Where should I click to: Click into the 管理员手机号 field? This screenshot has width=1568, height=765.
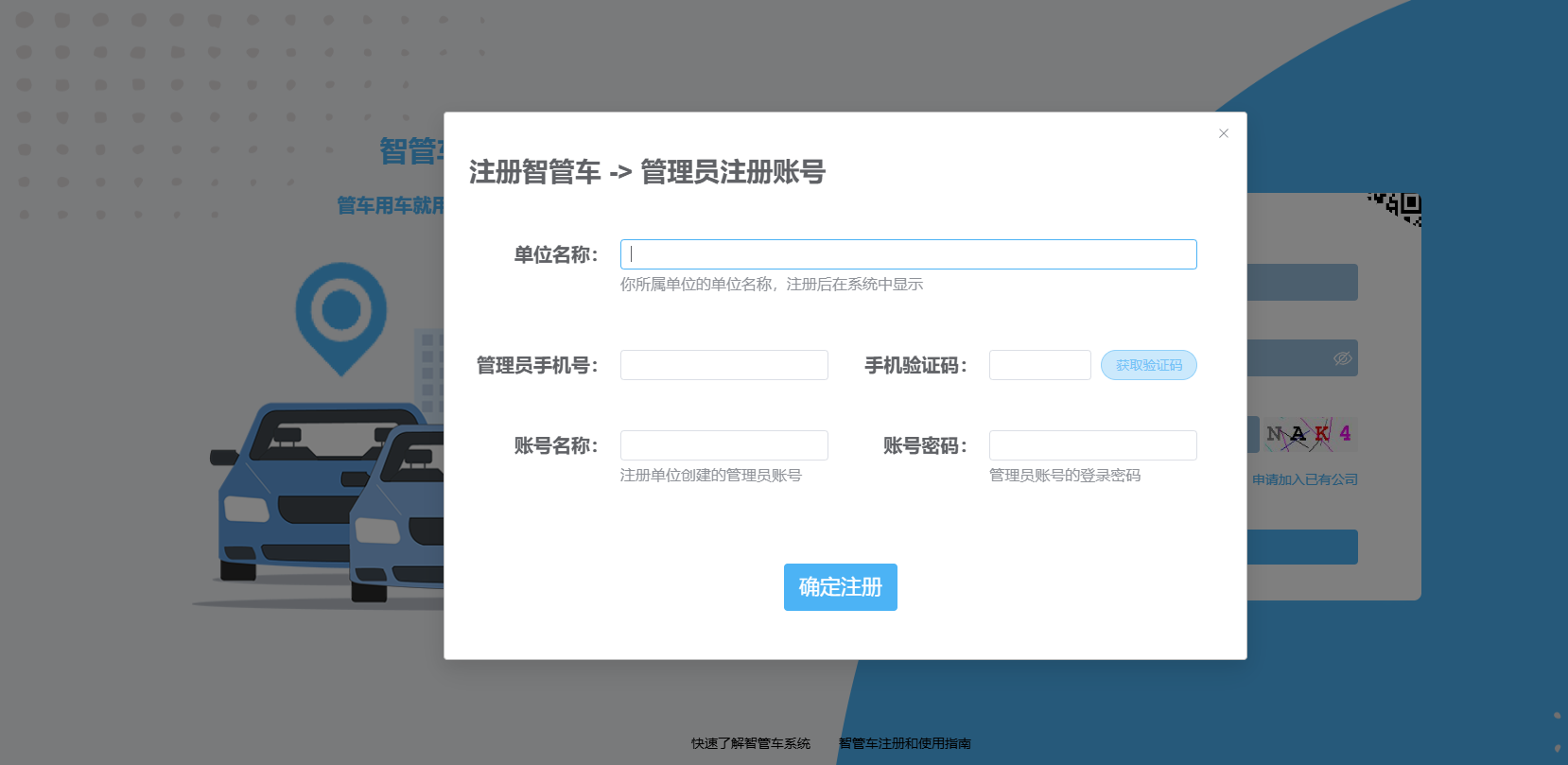click(x=723, y=365)
